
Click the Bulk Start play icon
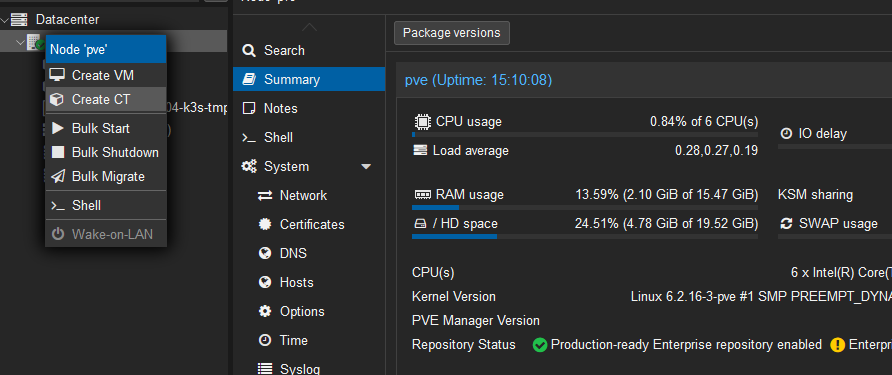point(57,128)
